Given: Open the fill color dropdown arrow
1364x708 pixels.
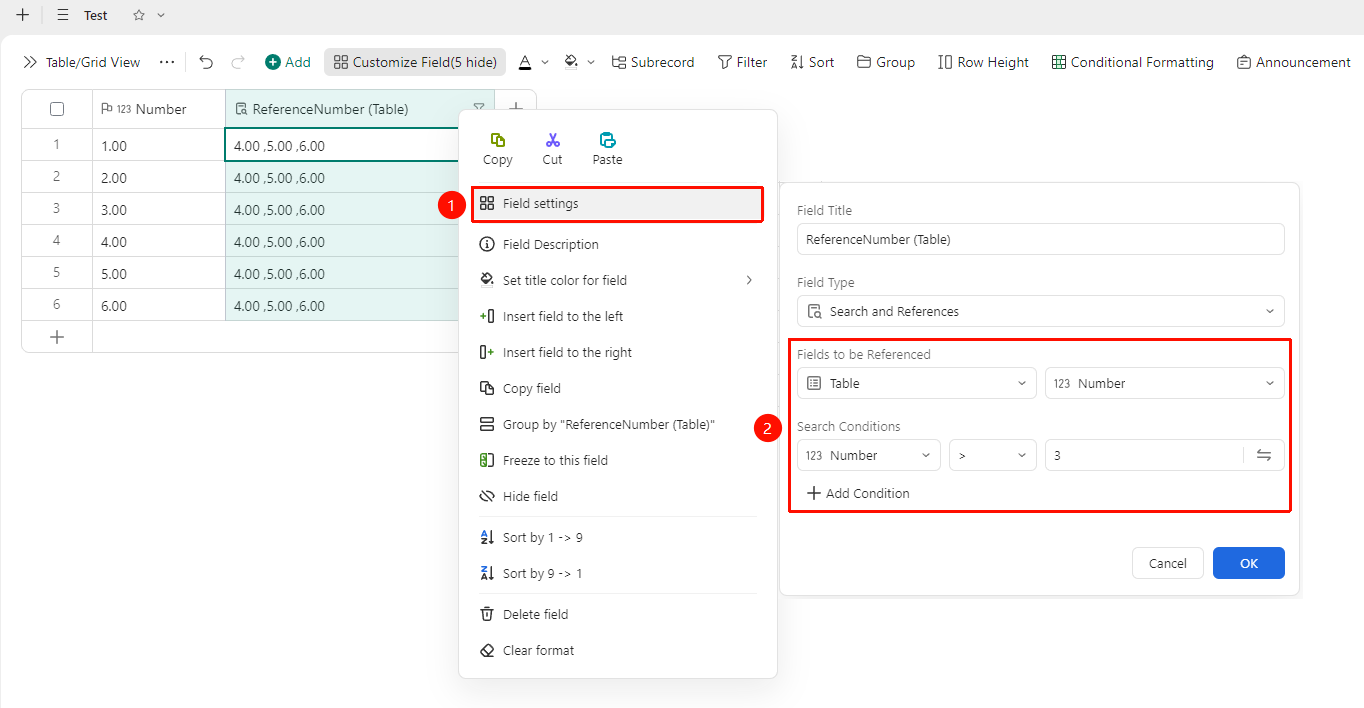Looking at the screenshot, I should [591, 62].
